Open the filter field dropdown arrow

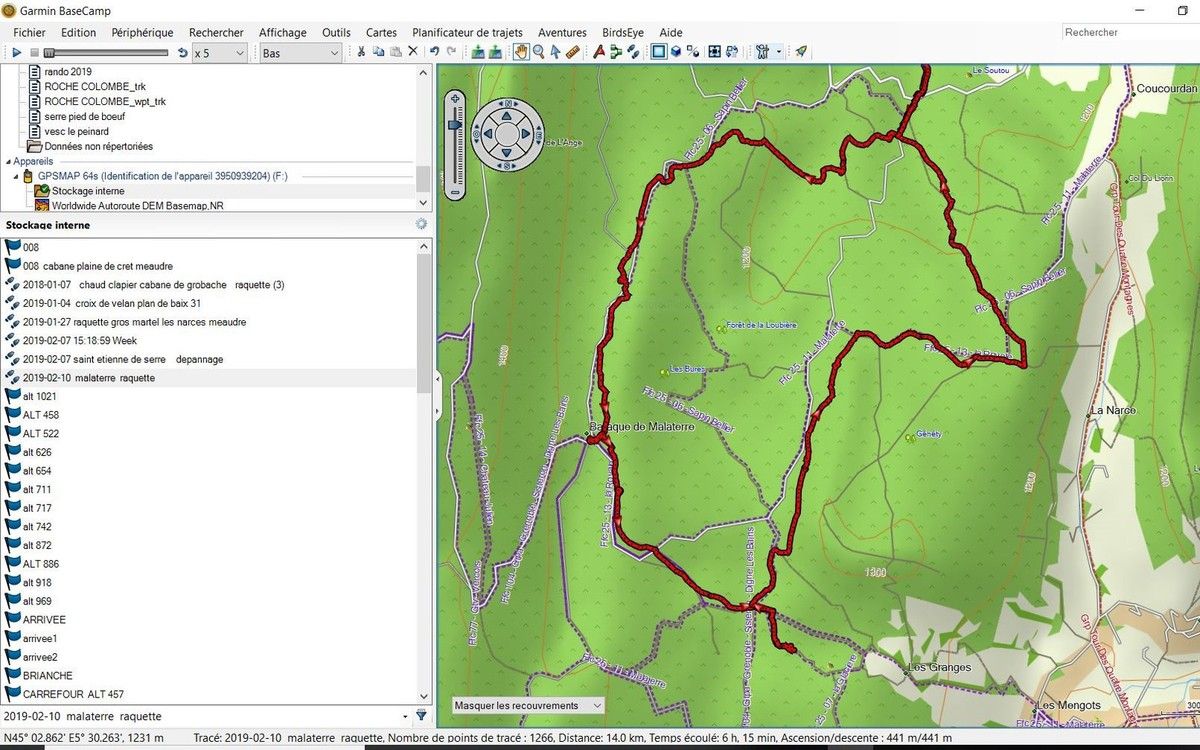[x=405, y=716]
